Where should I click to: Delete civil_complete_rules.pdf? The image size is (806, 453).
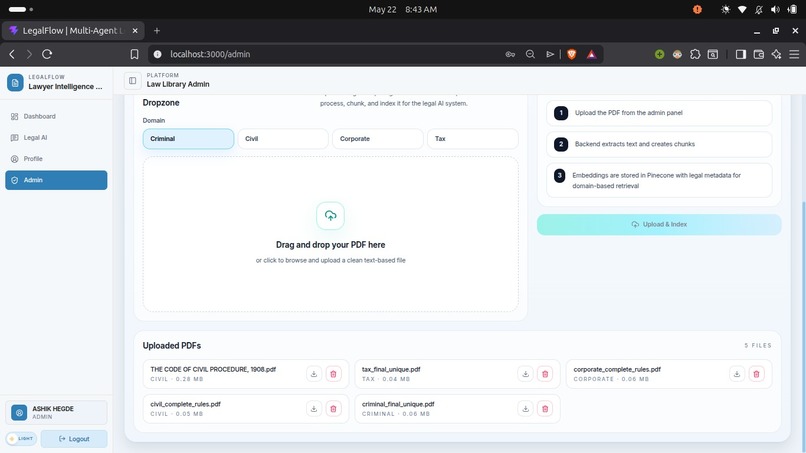333,409
